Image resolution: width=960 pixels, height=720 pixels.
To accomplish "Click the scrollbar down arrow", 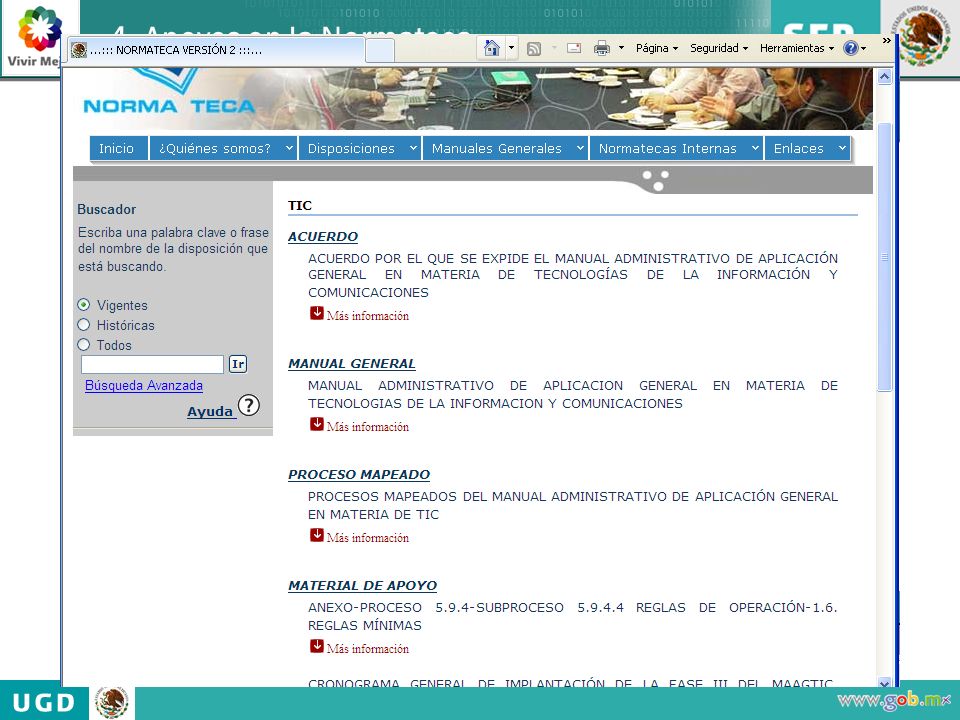I will point(884,683).
